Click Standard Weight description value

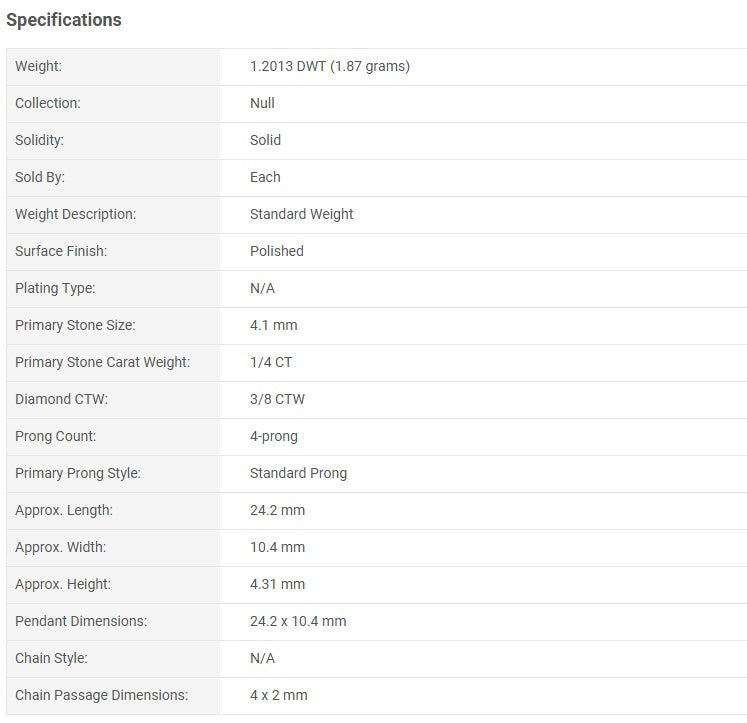click(301, 214)
